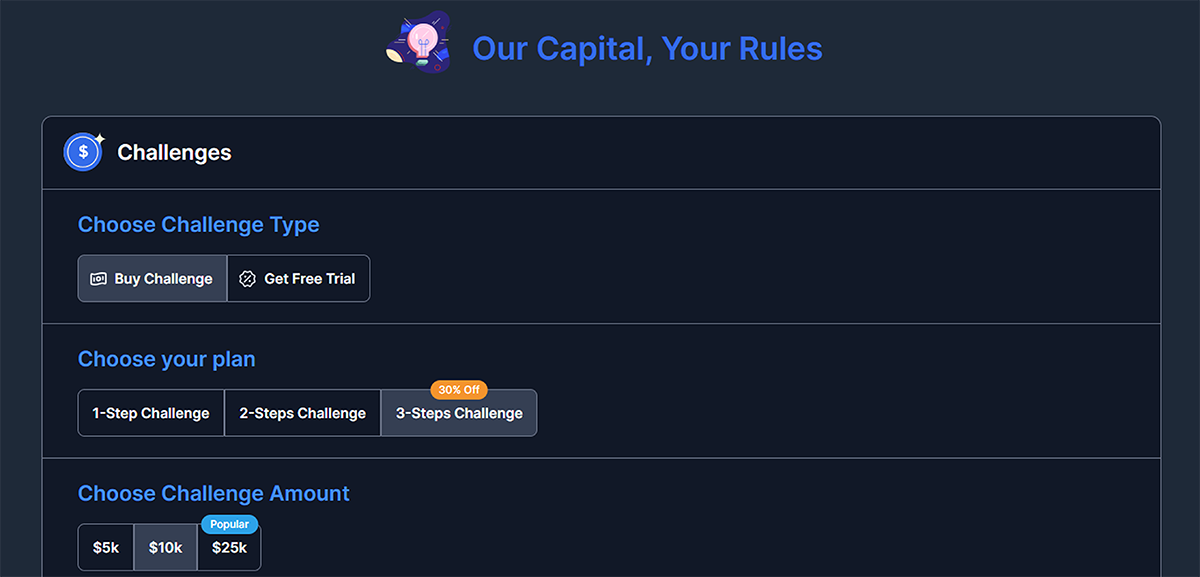Click the blue dollar coin Challenges icon
Viewport: 1200px width, 577px height.
(x=83, y=152)
